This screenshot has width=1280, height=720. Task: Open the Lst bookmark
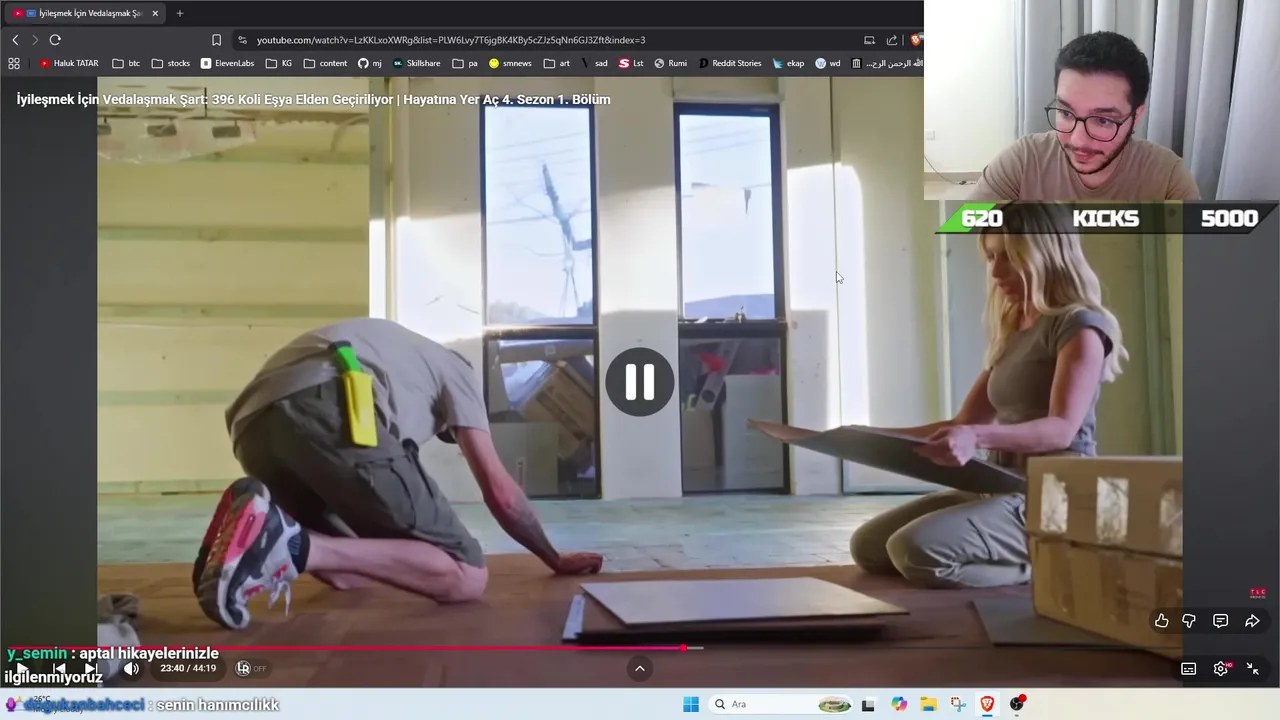(631, 63)
